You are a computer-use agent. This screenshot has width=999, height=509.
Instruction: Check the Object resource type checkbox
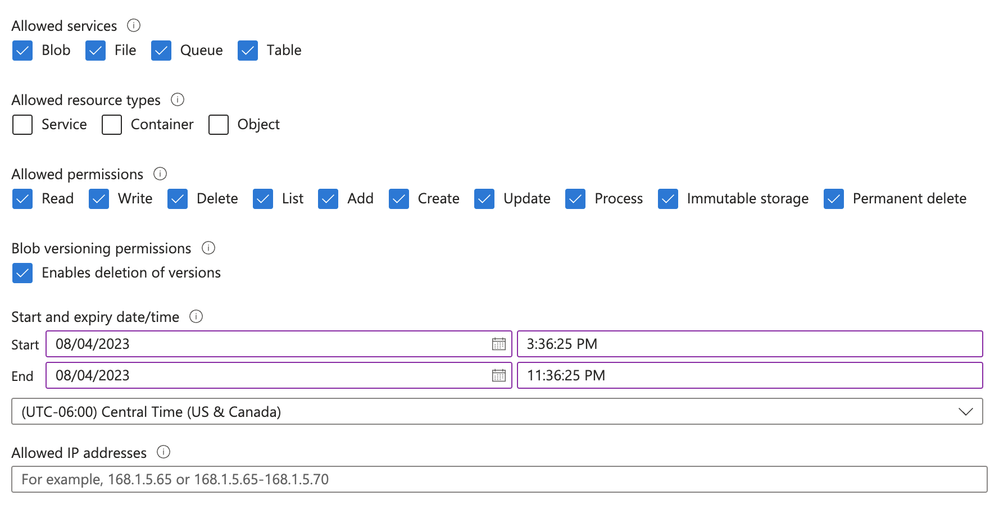pos(219,124)
